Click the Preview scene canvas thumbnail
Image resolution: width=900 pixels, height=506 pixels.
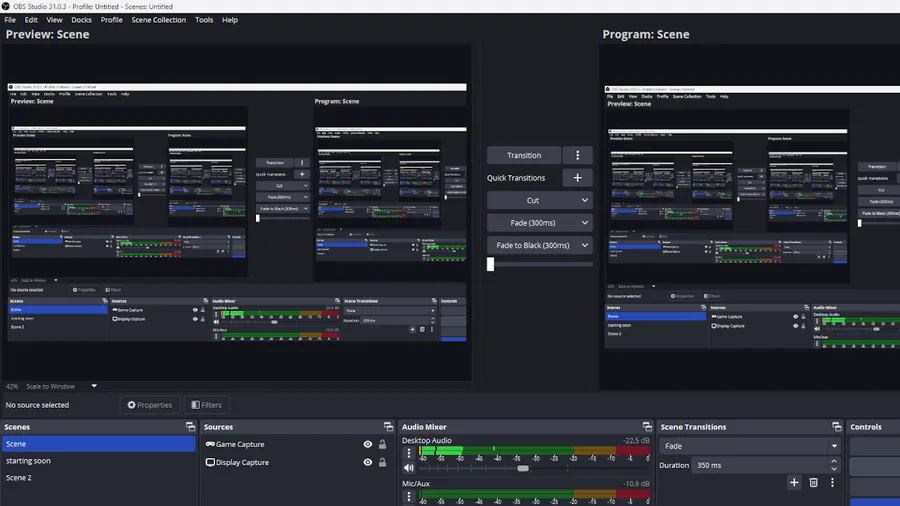click(x=236, y=212)
